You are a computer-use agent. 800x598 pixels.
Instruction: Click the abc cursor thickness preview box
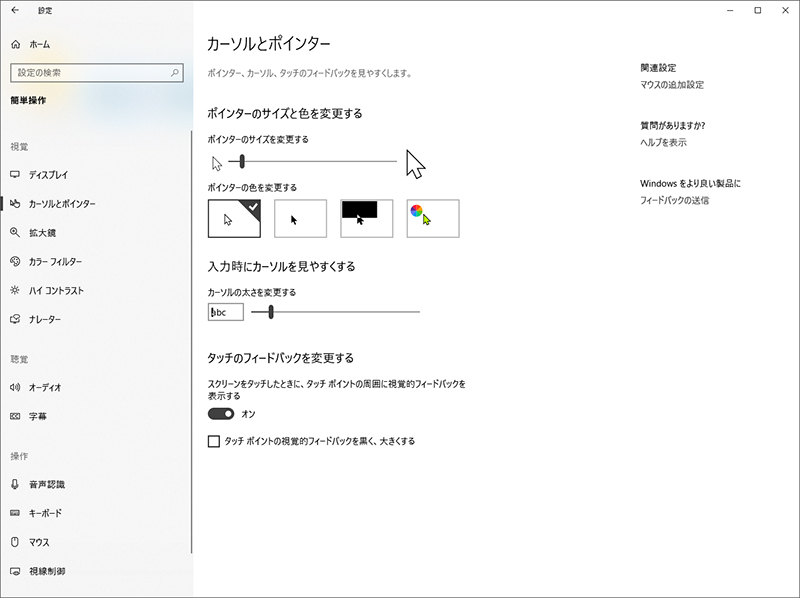(226, 312)
